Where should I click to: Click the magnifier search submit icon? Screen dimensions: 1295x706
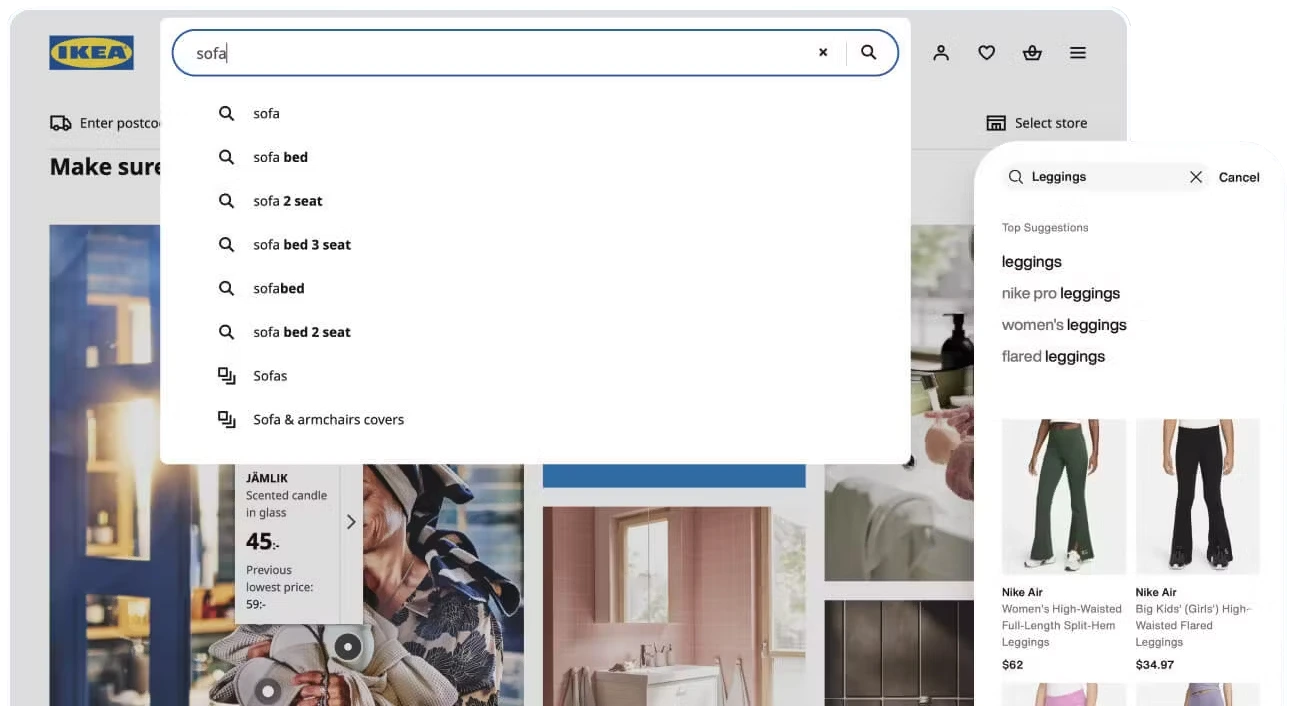point(868,53)
